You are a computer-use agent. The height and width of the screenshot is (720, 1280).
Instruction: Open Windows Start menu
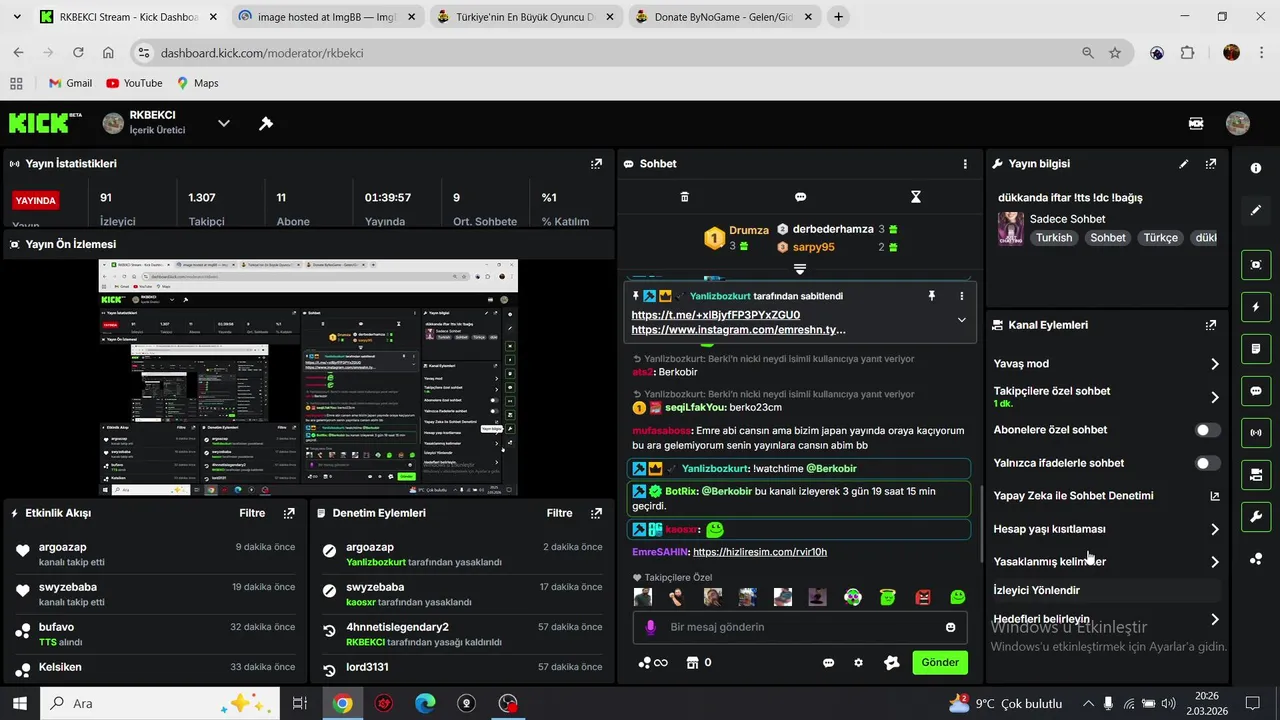[x=19, y=703]
